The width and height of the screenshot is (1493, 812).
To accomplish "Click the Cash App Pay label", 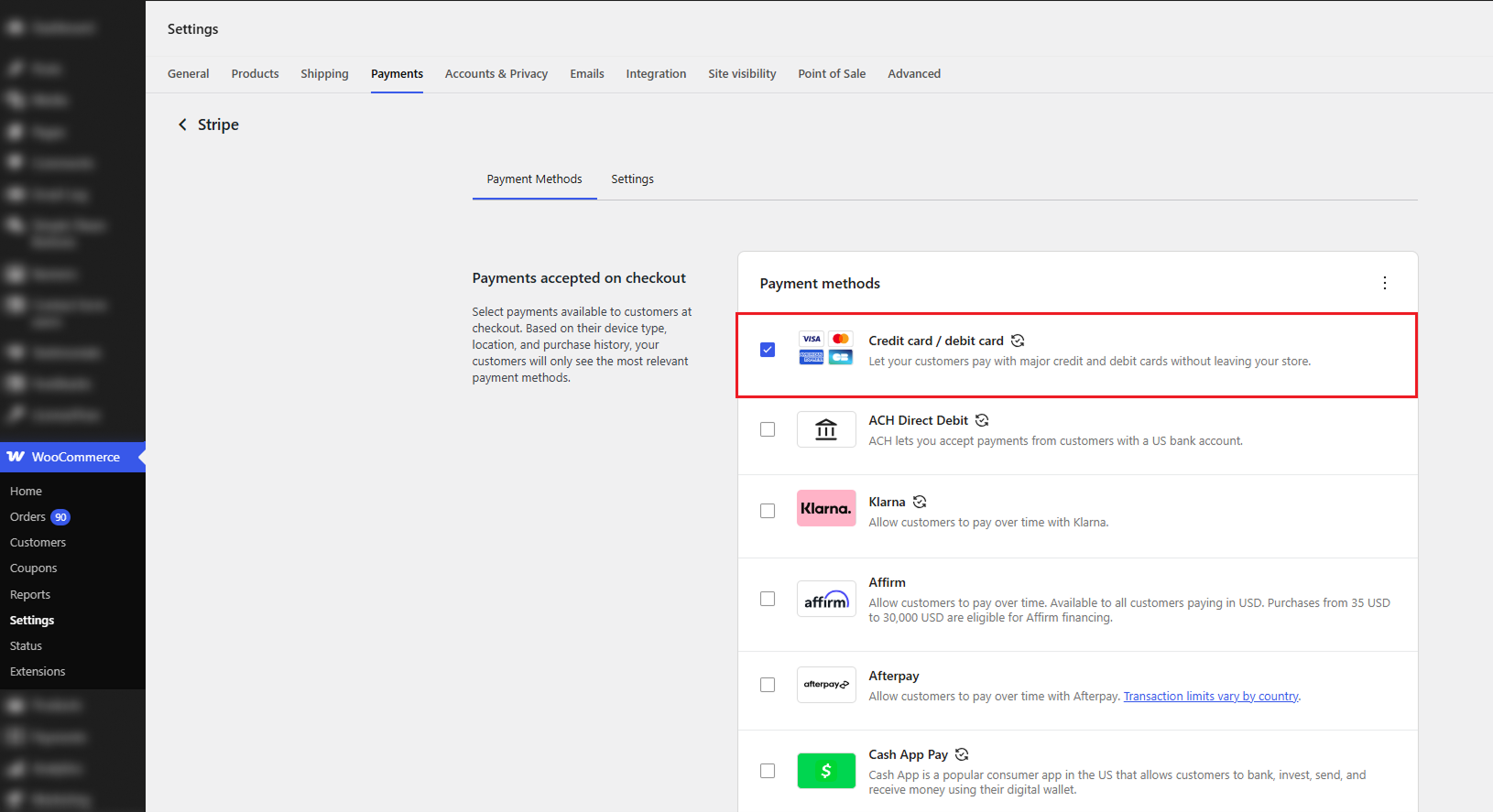I will pyautogui.click(x=909, y=754).
